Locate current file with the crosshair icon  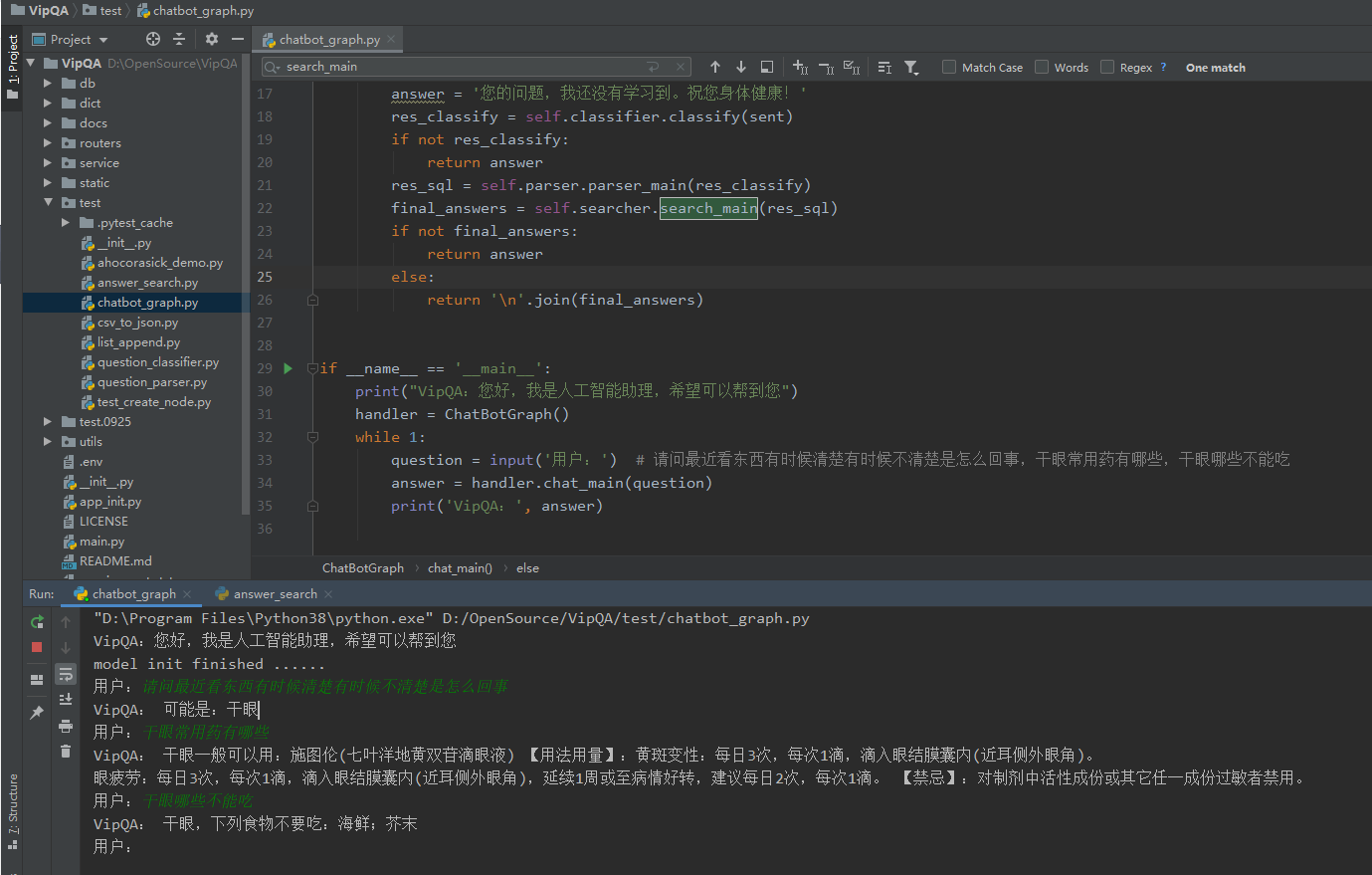(x=153, y=39)
